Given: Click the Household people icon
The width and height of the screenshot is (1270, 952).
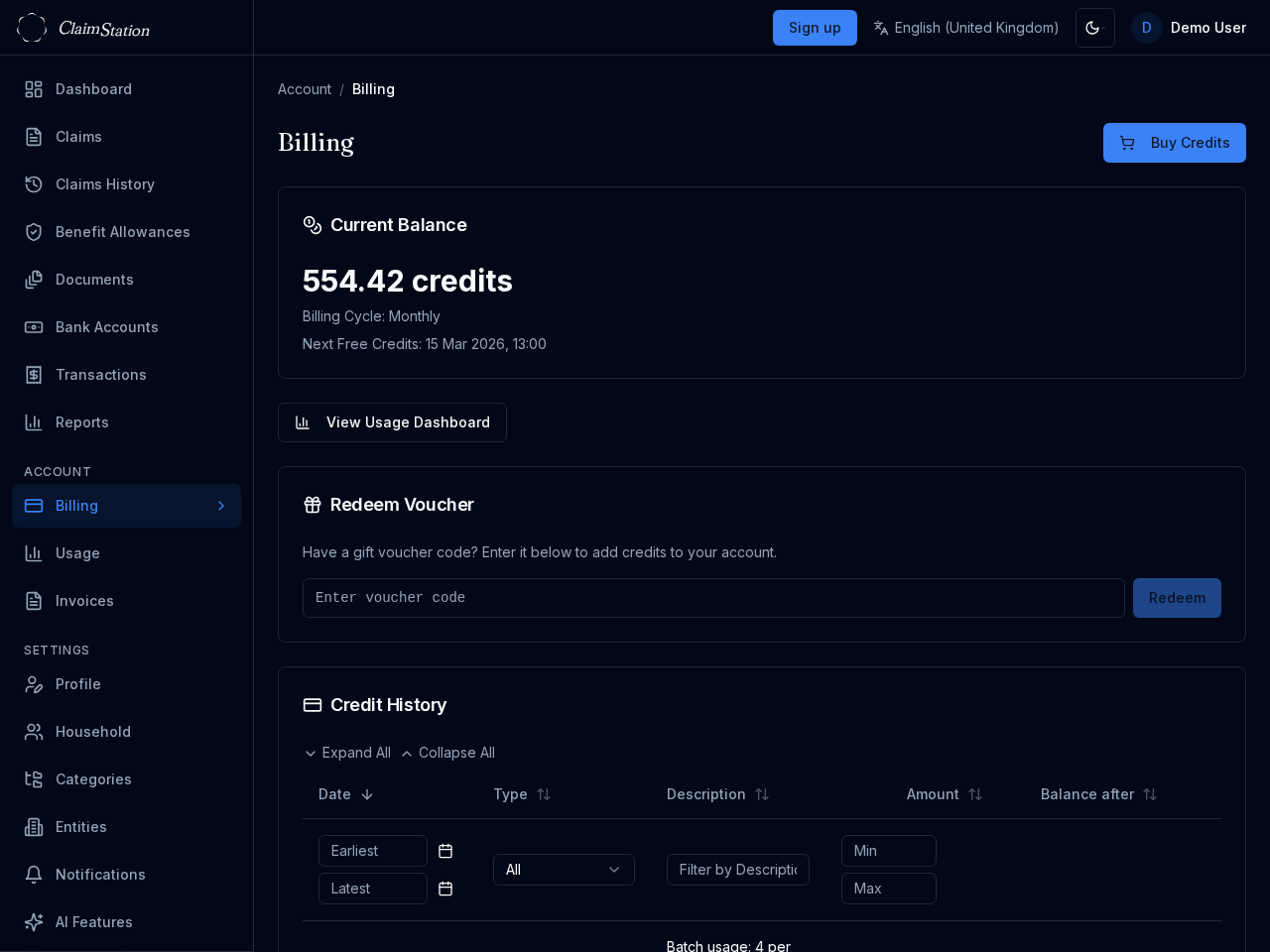Looking at the screenshot, I should tap(34, 732).
